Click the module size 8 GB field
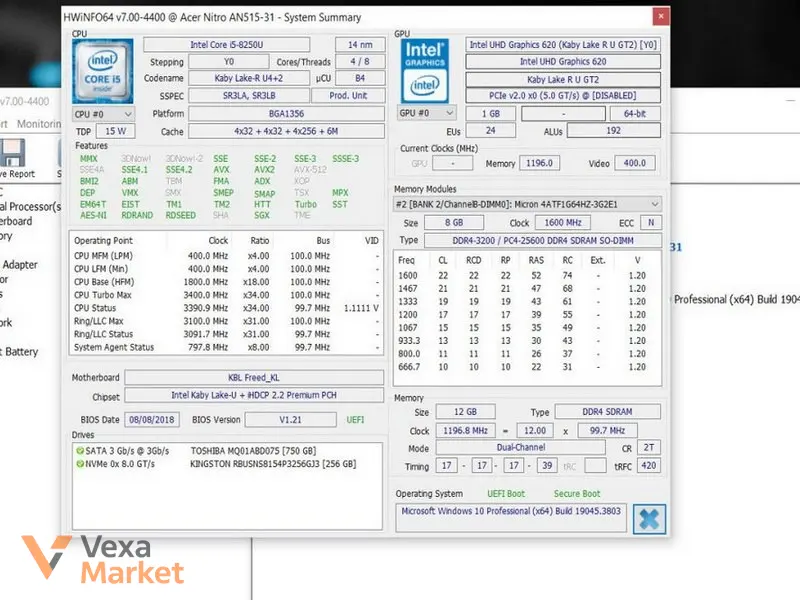Image resolution: width=800 pixels, height=600 pixels. [454, 223]
